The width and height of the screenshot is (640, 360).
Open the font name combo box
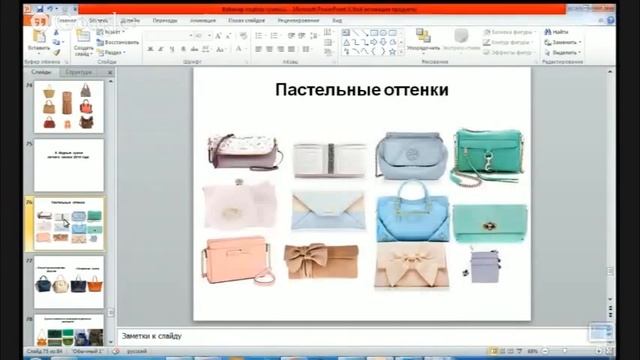pyautogui.click(x=169, y=36)
